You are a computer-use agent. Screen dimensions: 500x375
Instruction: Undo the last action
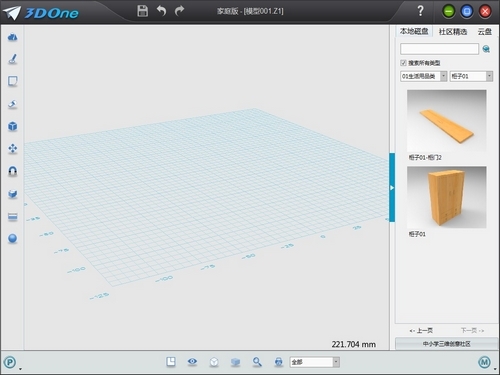pos(162,11)
